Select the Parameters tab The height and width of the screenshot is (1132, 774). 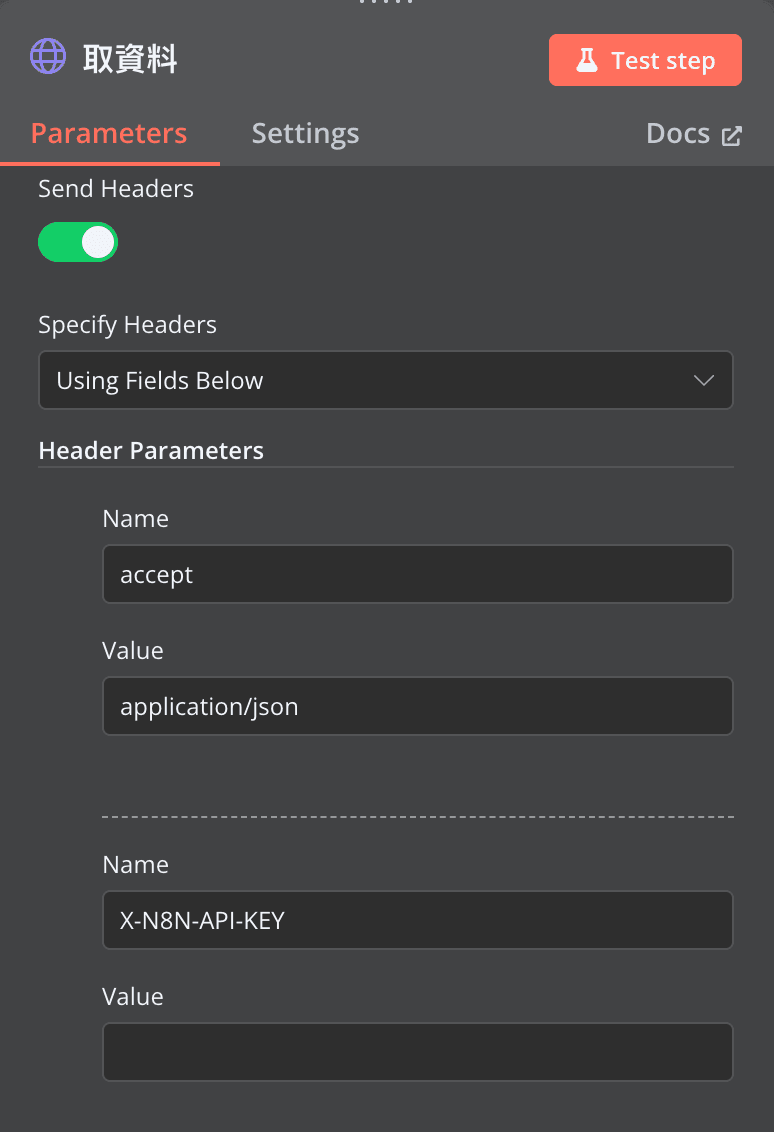109,133
